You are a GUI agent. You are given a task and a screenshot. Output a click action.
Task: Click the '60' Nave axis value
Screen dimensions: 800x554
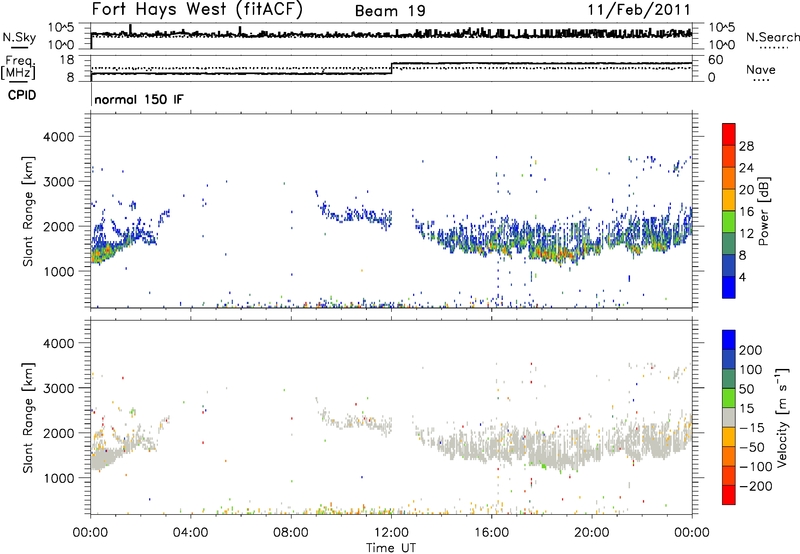[716, 60]
